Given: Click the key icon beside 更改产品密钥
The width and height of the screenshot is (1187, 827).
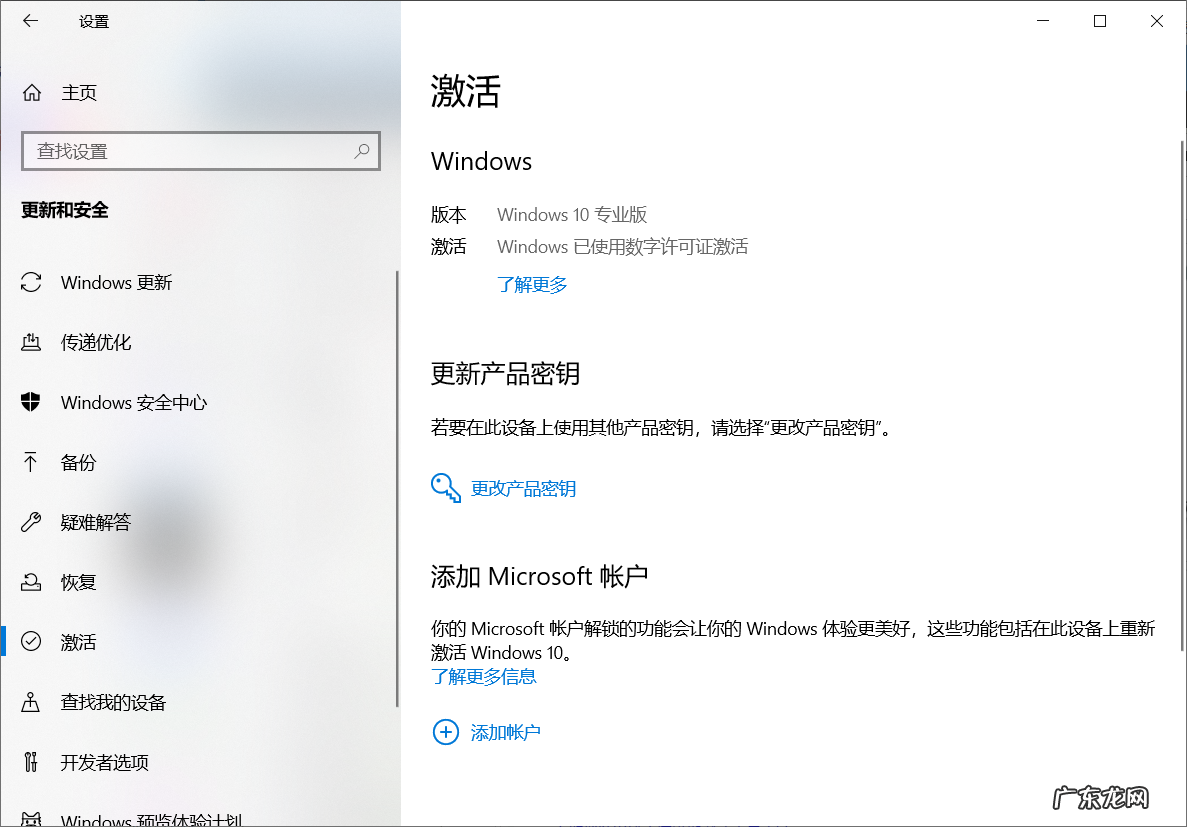Looking at the screenshot, I should point(444,488).
